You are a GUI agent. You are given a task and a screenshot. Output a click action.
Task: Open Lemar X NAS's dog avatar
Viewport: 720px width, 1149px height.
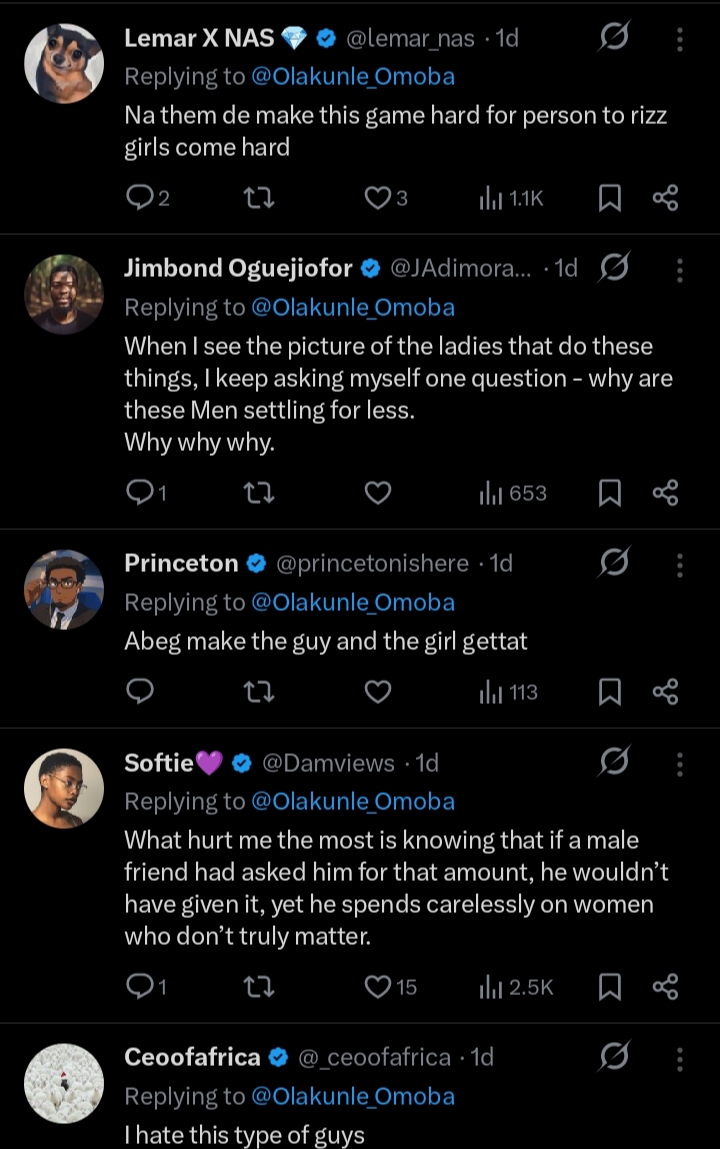[64, 64]
